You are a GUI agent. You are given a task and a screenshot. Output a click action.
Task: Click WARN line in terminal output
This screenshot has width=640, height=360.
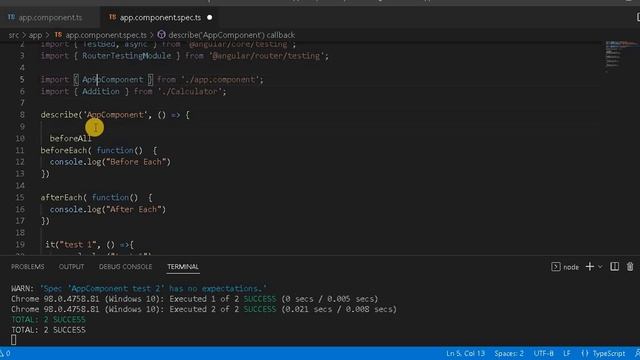[139, 289]
